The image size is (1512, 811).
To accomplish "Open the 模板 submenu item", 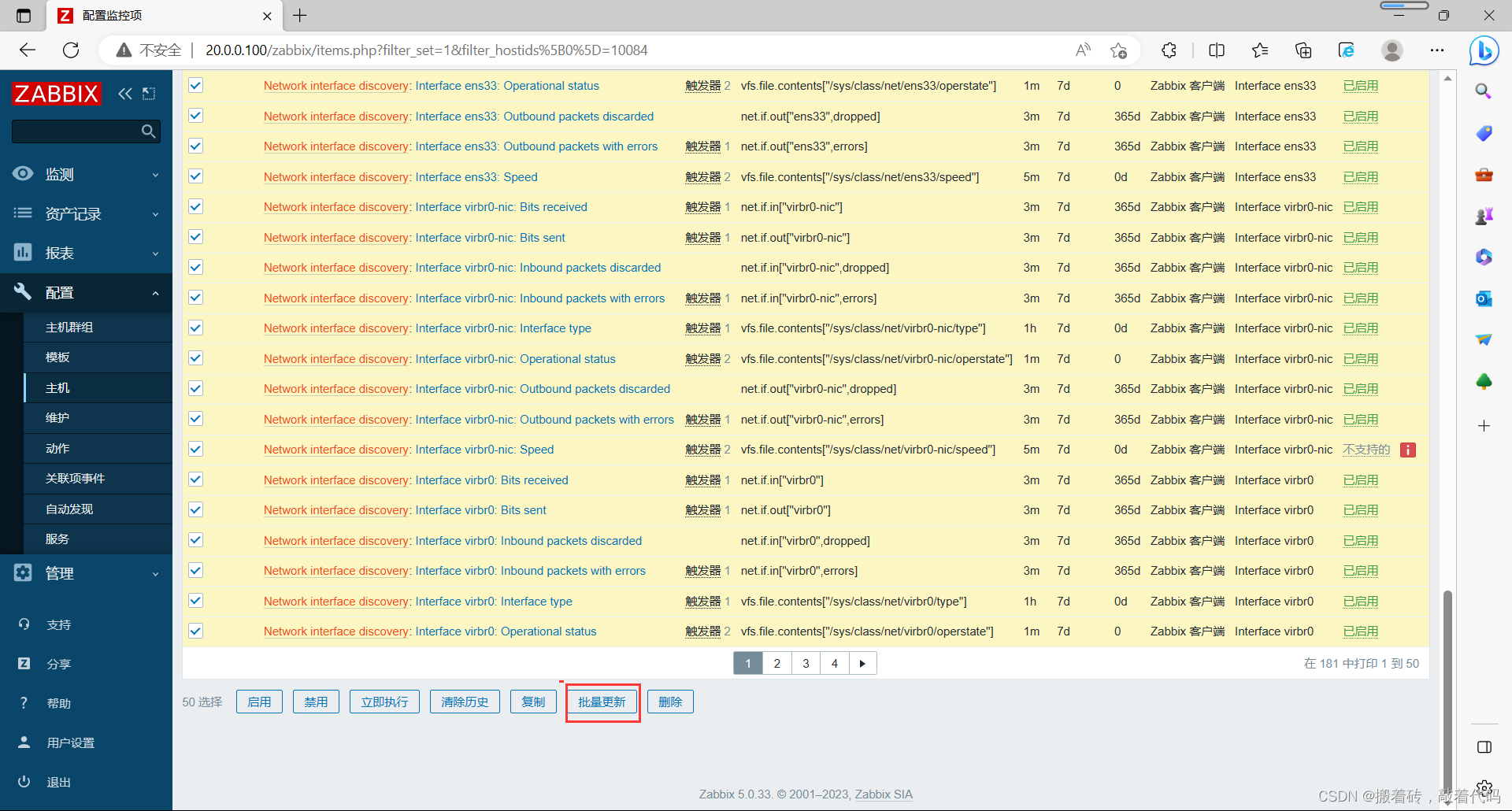I will (x=98, y=357).
